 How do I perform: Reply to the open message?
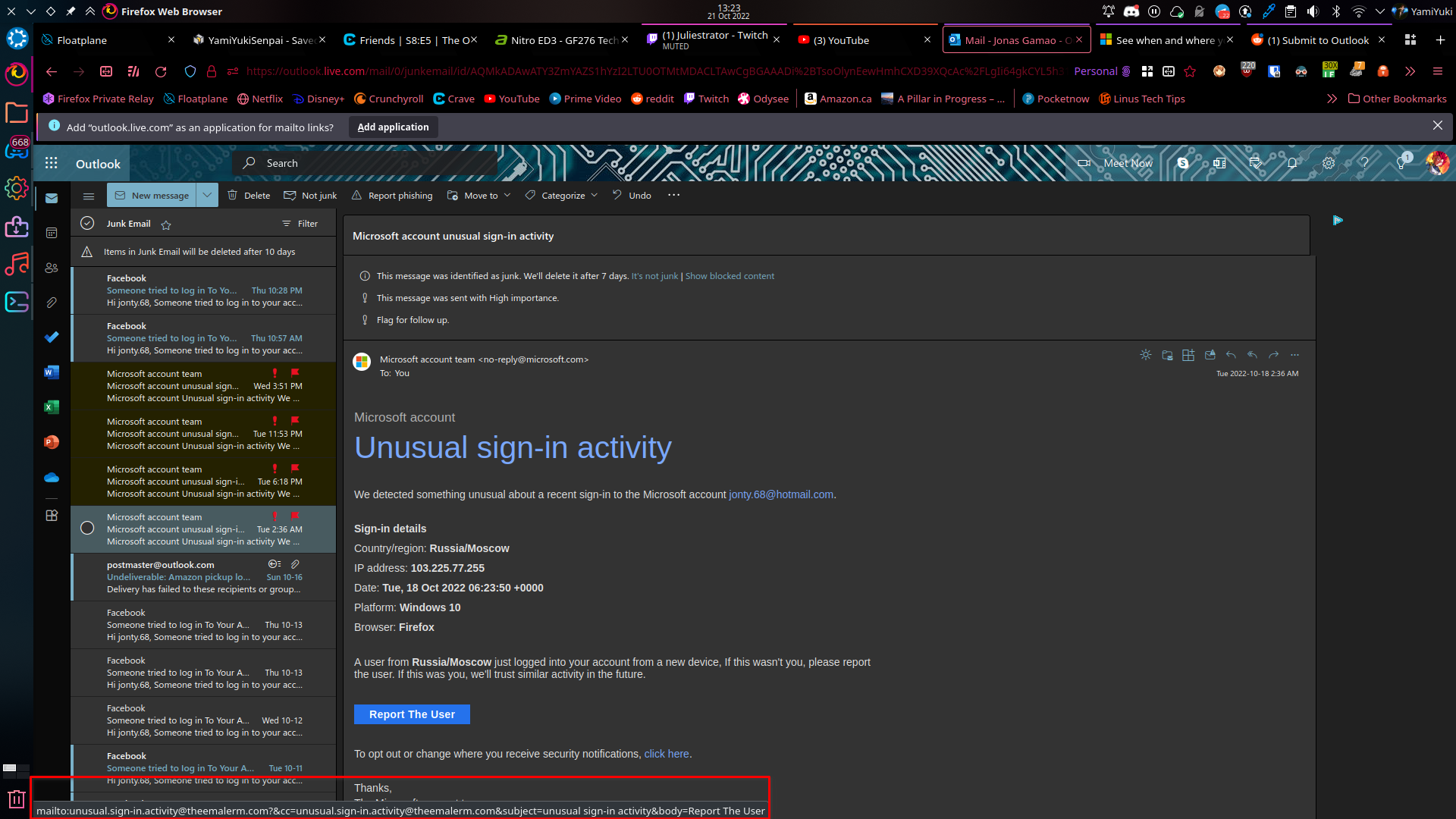pyautogui.click(x=1231, y=355)
